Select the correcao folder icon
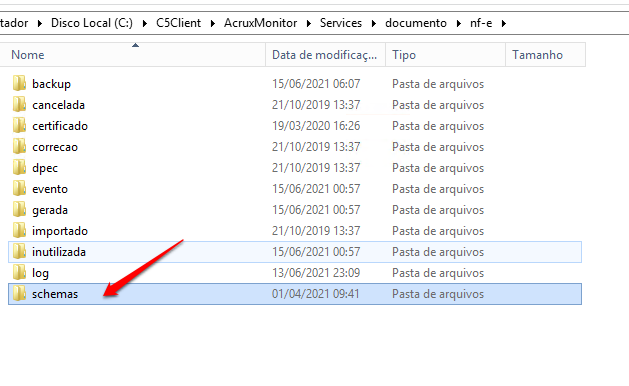629x386 pixels. (19, 146)
